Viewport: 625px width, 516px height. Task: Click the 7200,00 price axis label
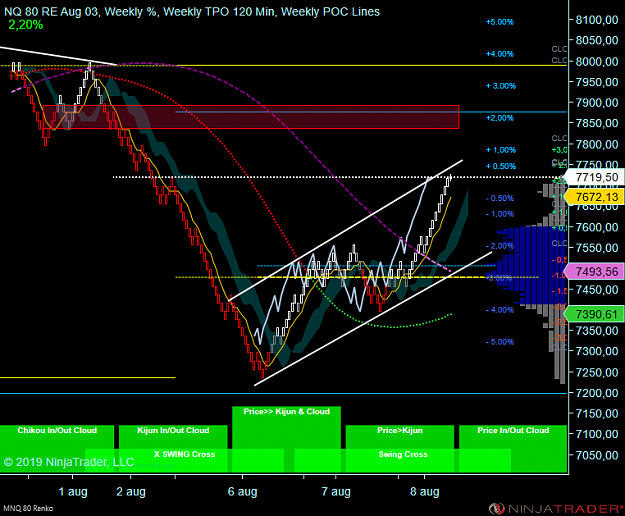point(597,393)
